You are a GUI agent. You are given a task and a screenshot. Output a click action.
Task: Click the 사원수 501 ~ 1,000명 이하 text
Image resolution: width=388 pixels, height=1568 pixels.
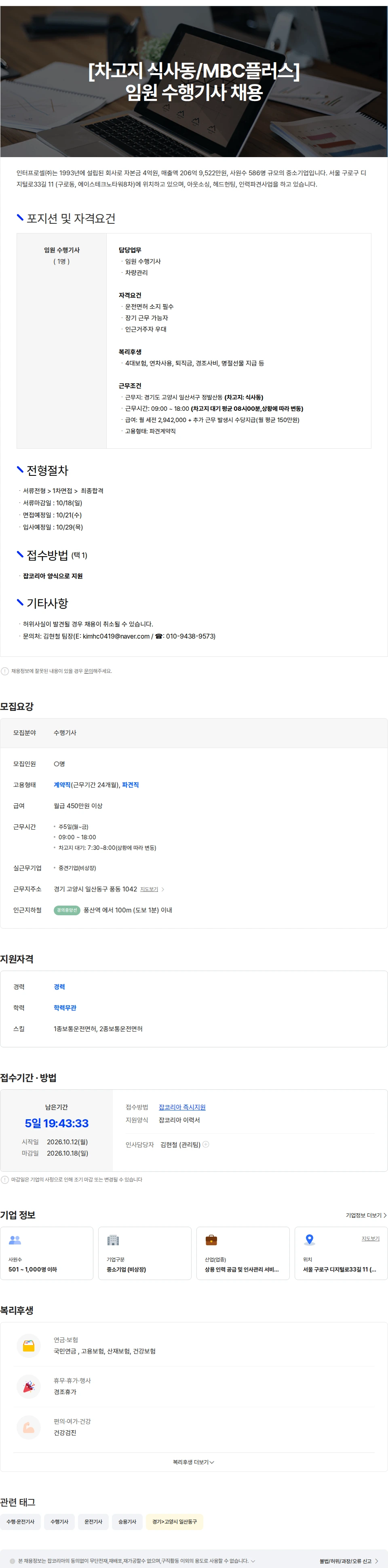coord(33,1269)
